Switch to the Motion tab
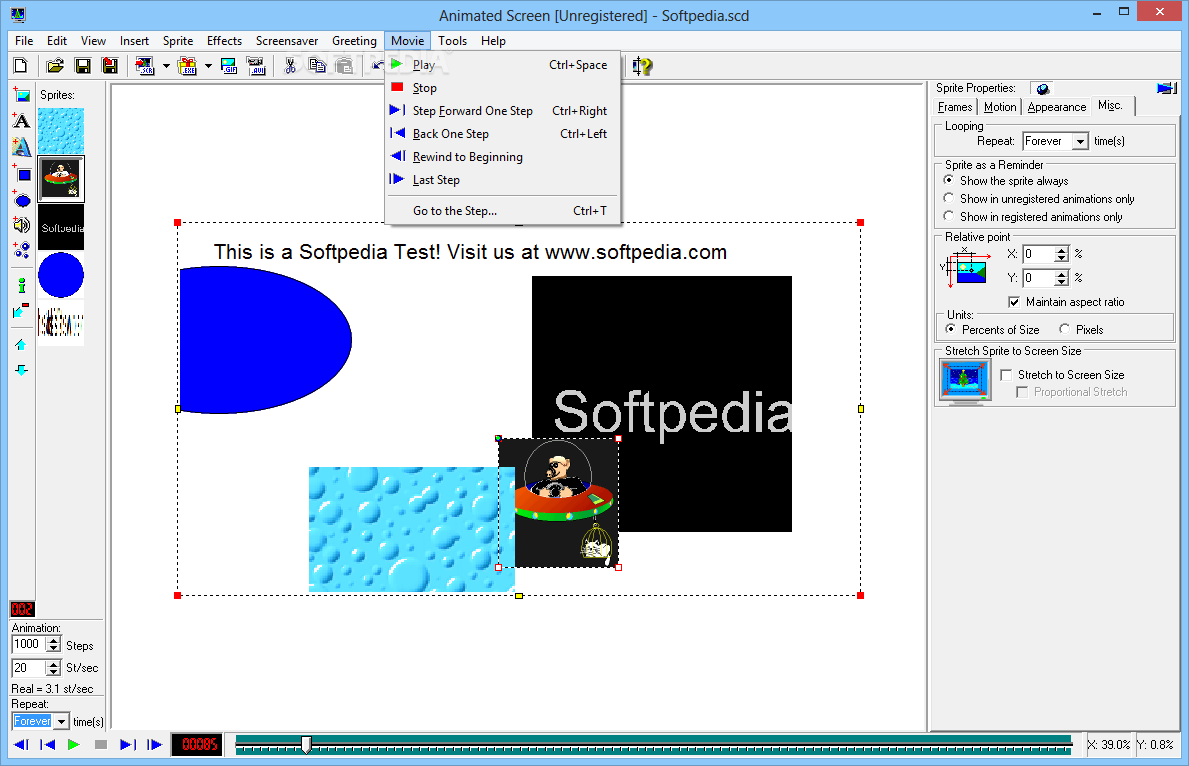Viewport: 1189px width, 766px height. coord(999,107)
